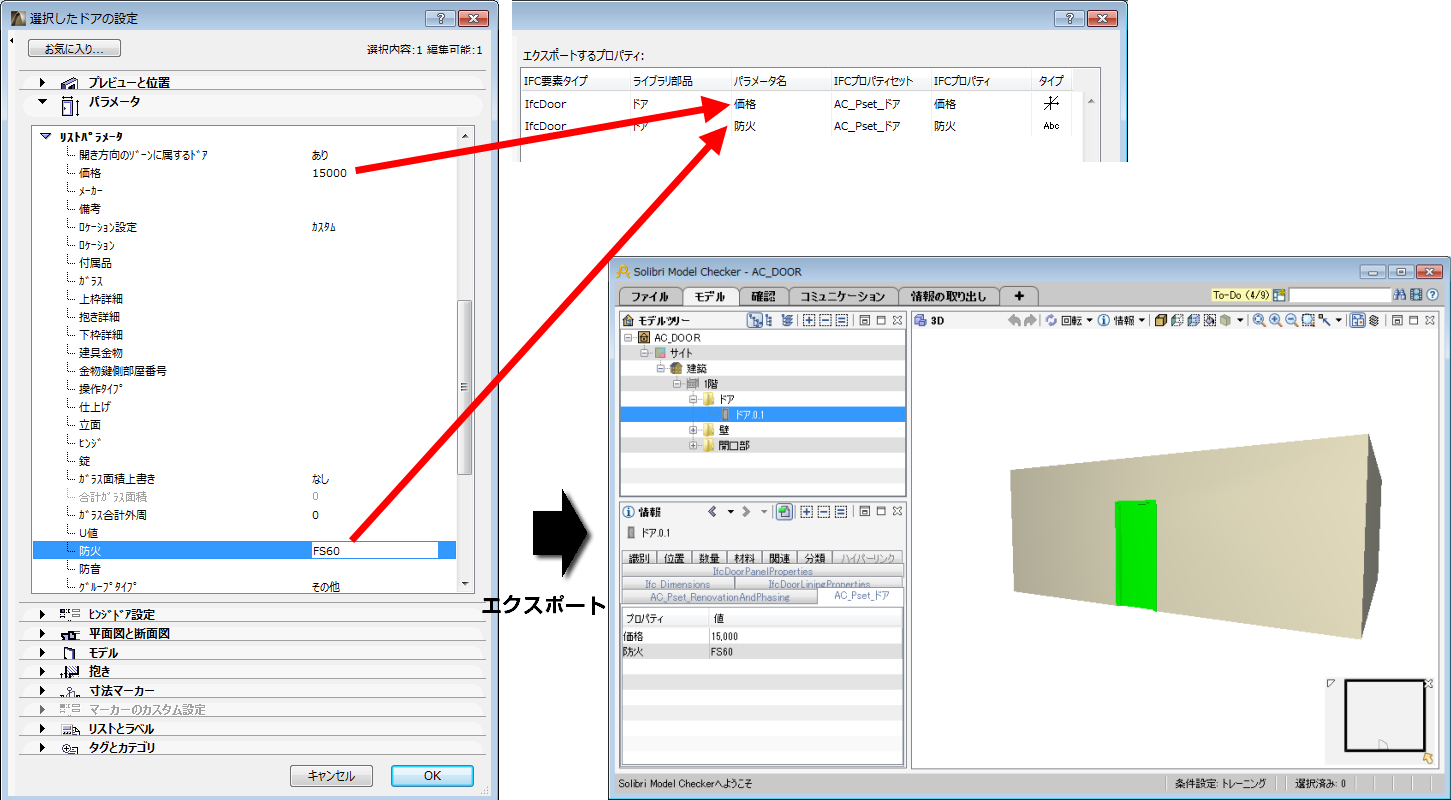Viewport: 1451px width, 800px height.
Task: Click OK in the door settings dialog
Action: pyautogui.click(x=432, y=775)
